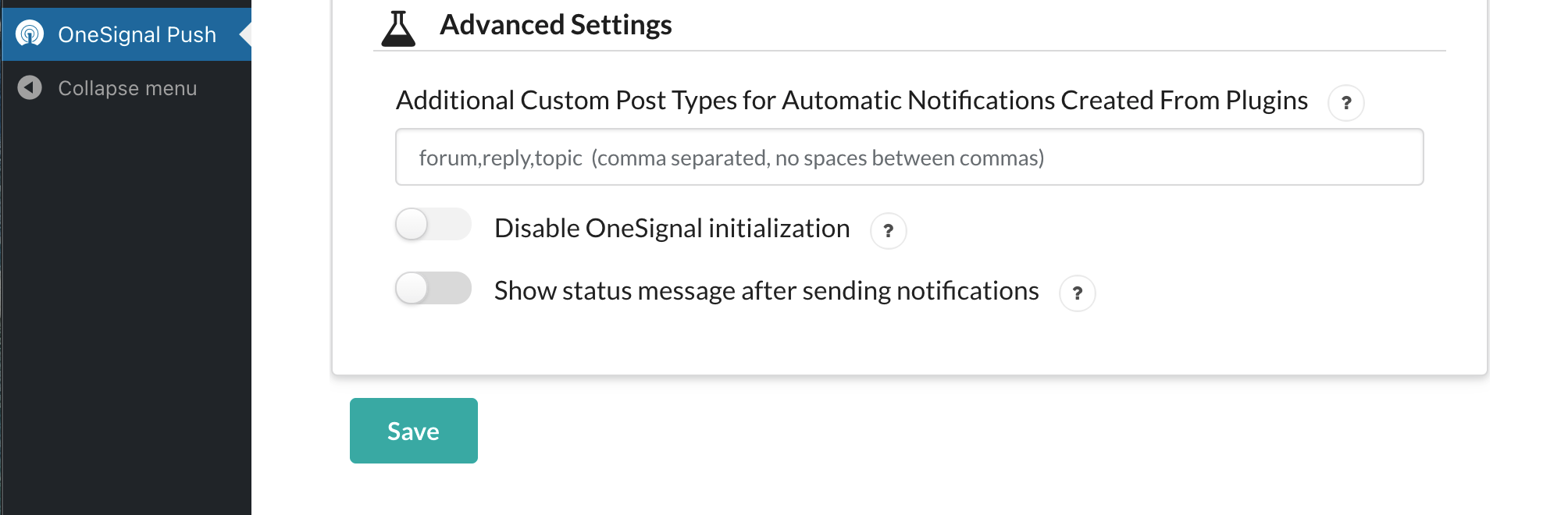Open help for Additional Custom Post Types
The height and width of the screenshot is (515, 1568).
pyautogui.click(x=1346, y=103)
